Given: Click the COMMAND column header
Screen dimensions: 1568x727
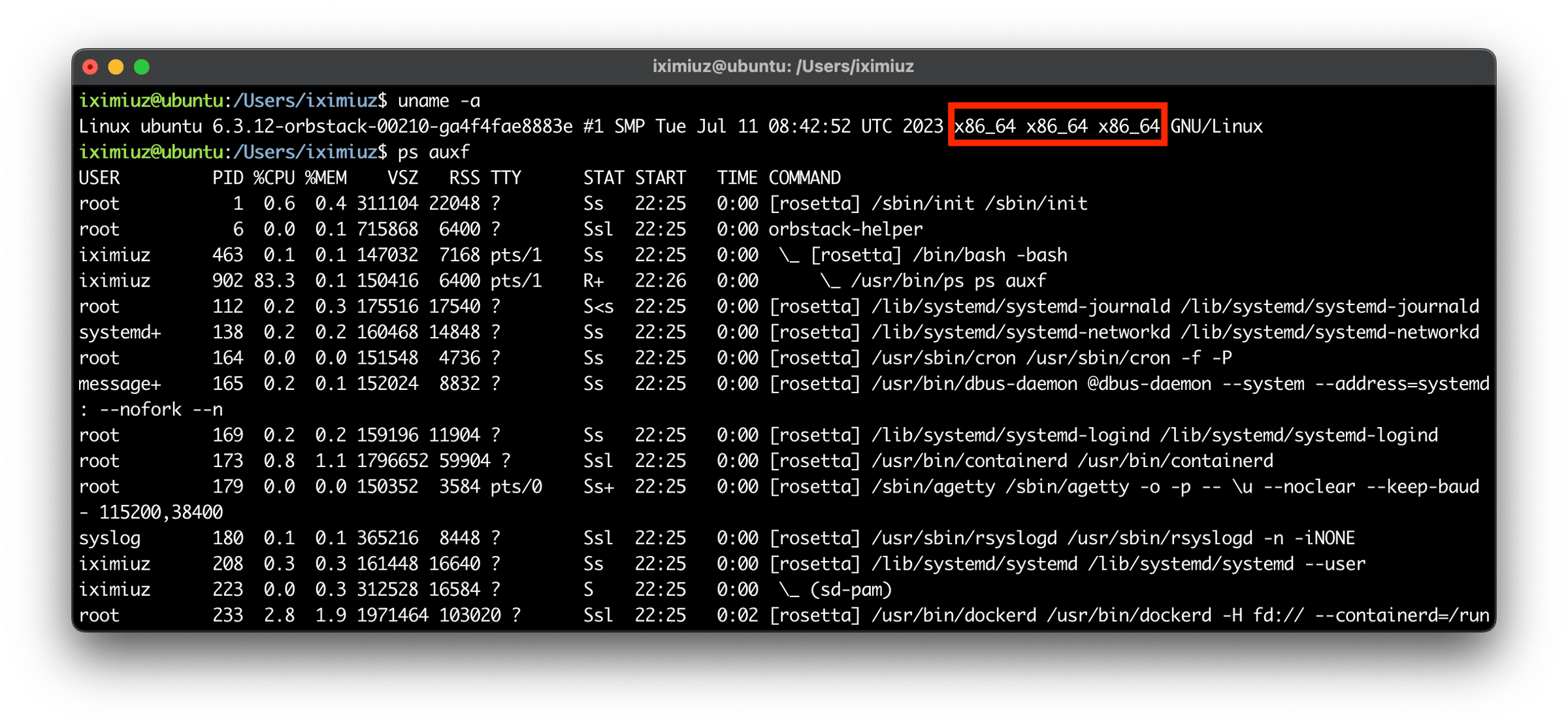Looking at the screenshot, I should coord(804,178).
